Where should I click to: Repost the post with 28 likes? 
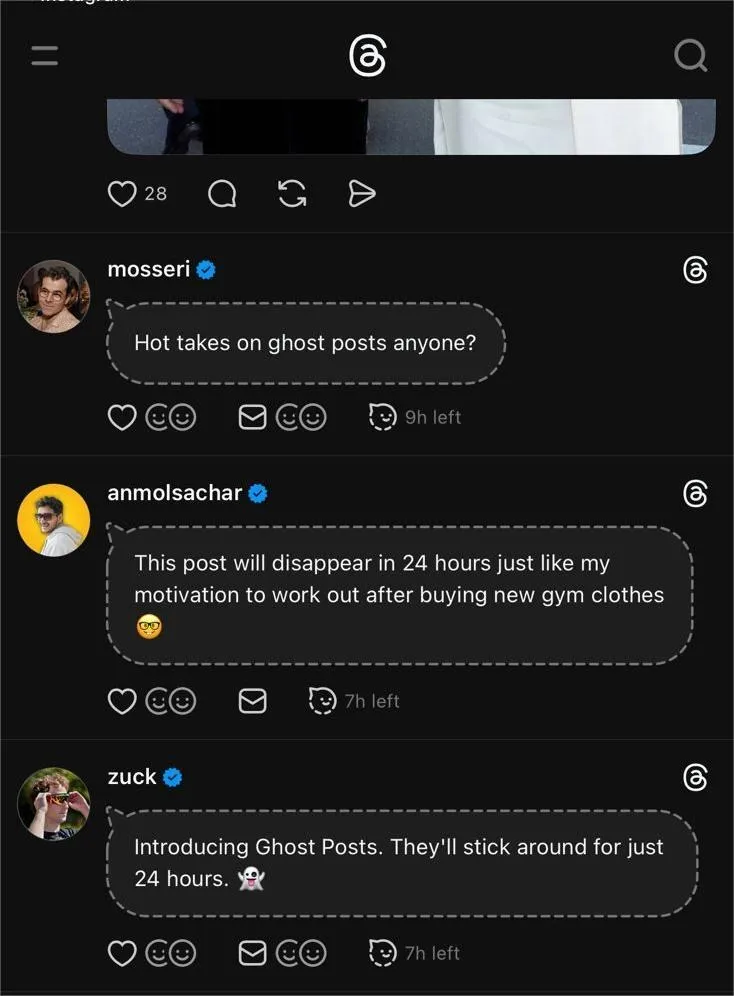point(292,194)
